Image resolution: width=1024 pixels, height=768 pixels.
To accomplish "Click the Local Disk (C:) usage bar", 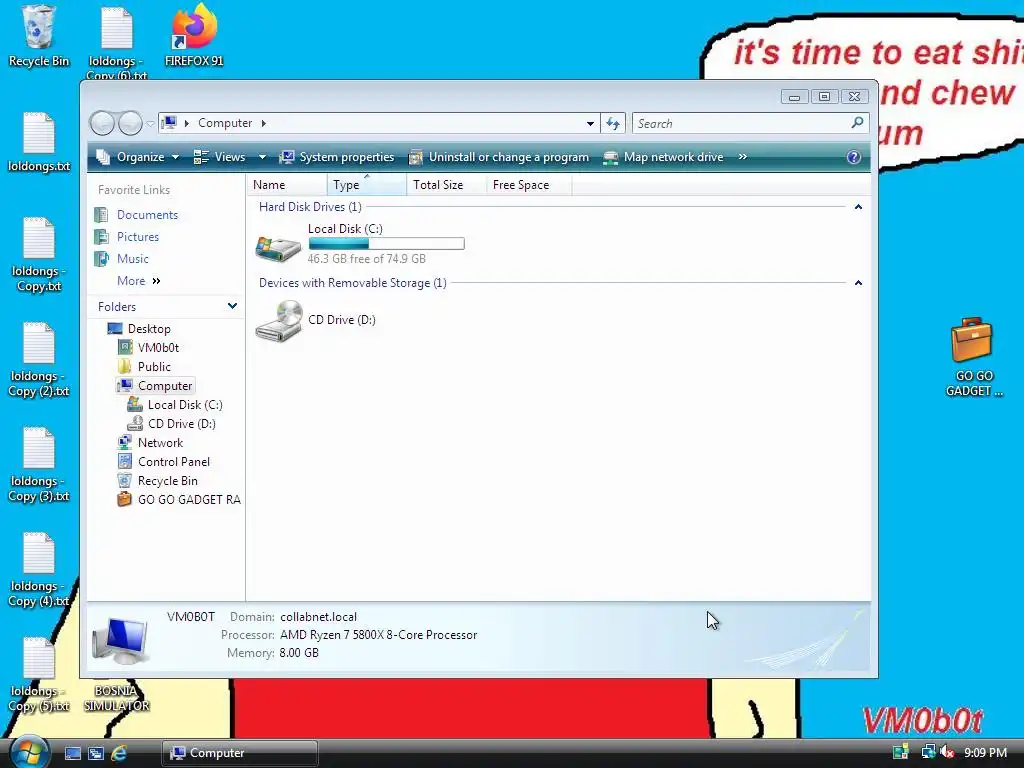I will tap(387, 244).
